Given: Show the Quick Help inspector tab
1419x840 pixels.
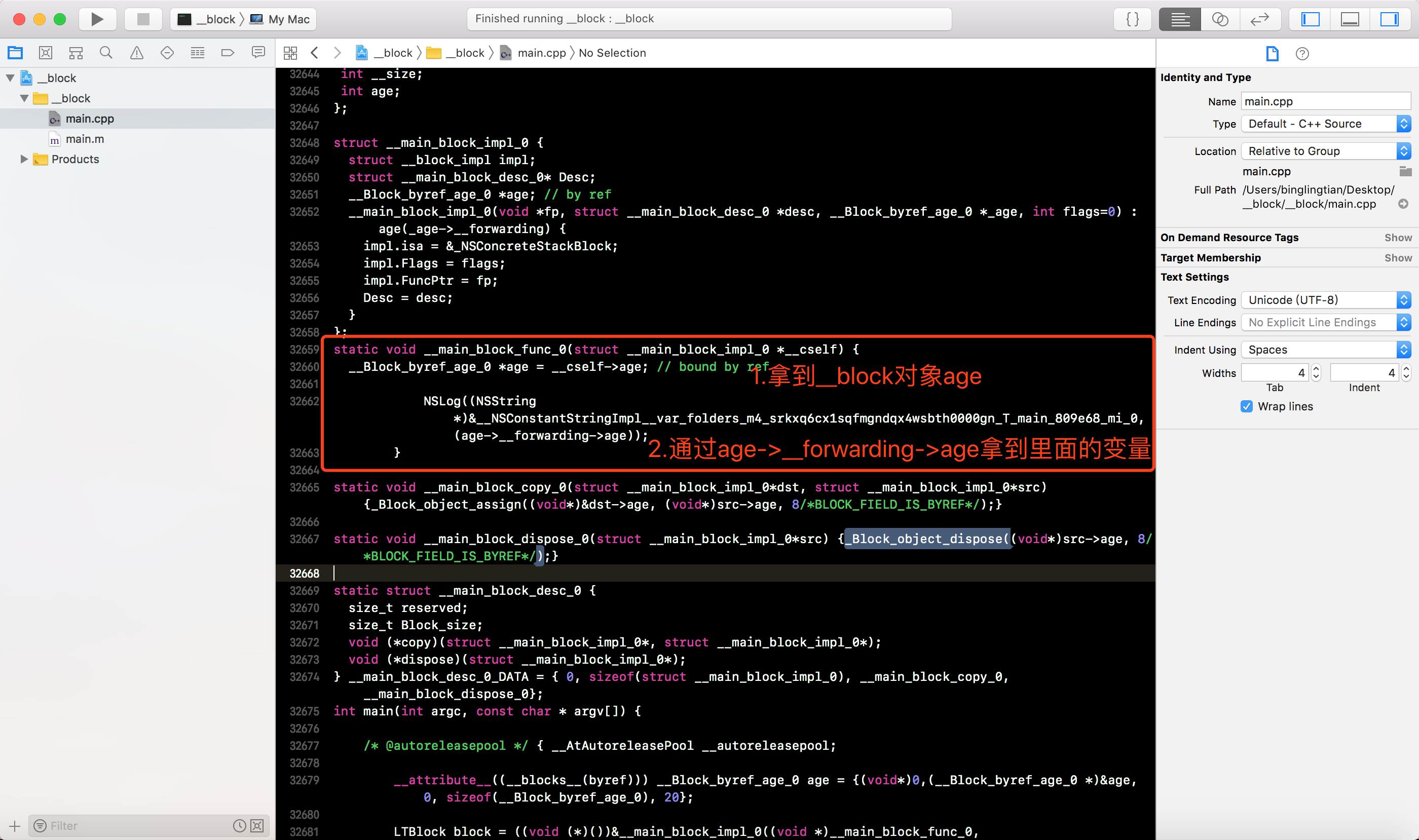Looking at the screenshot, I should 1302,54.
